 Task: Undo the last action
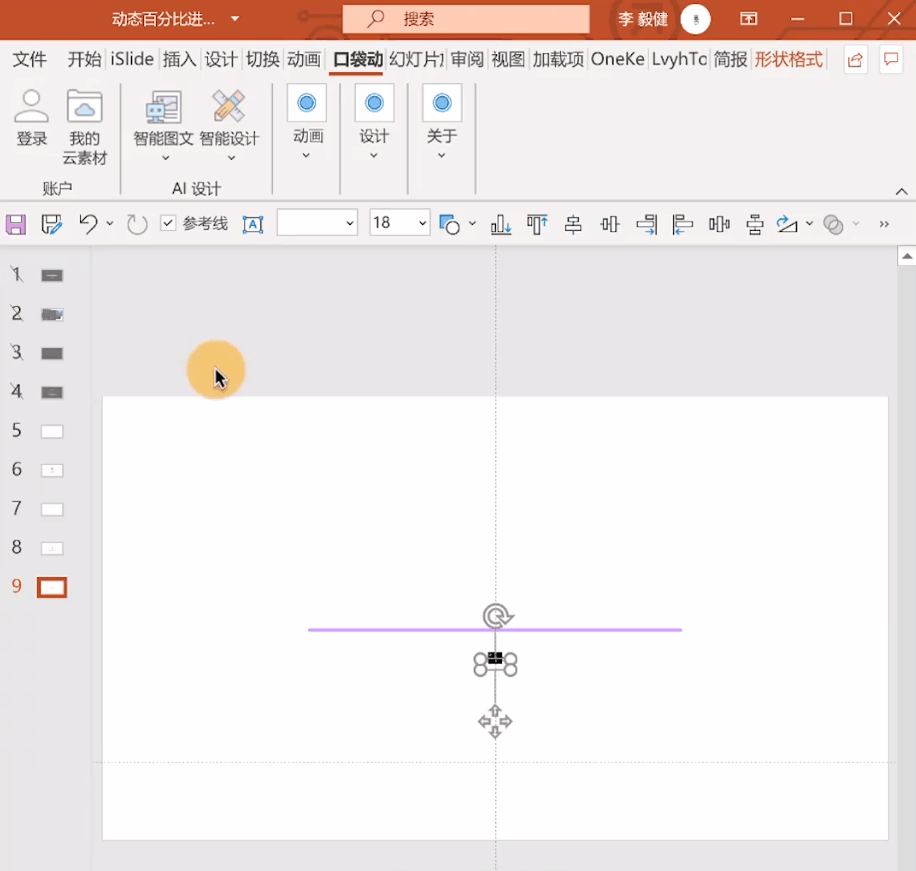(x=89, y=224)
